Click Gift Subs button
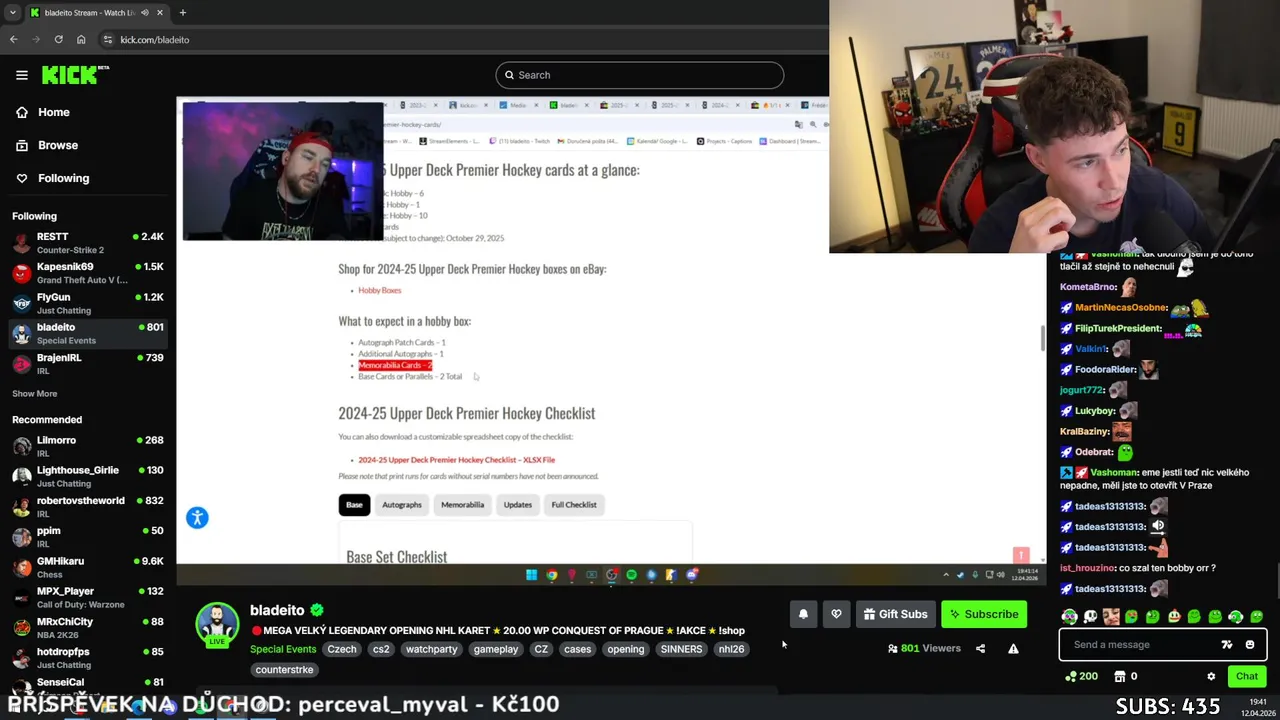The width and height of the screenshot is (1280, 720). click(895, 614)
